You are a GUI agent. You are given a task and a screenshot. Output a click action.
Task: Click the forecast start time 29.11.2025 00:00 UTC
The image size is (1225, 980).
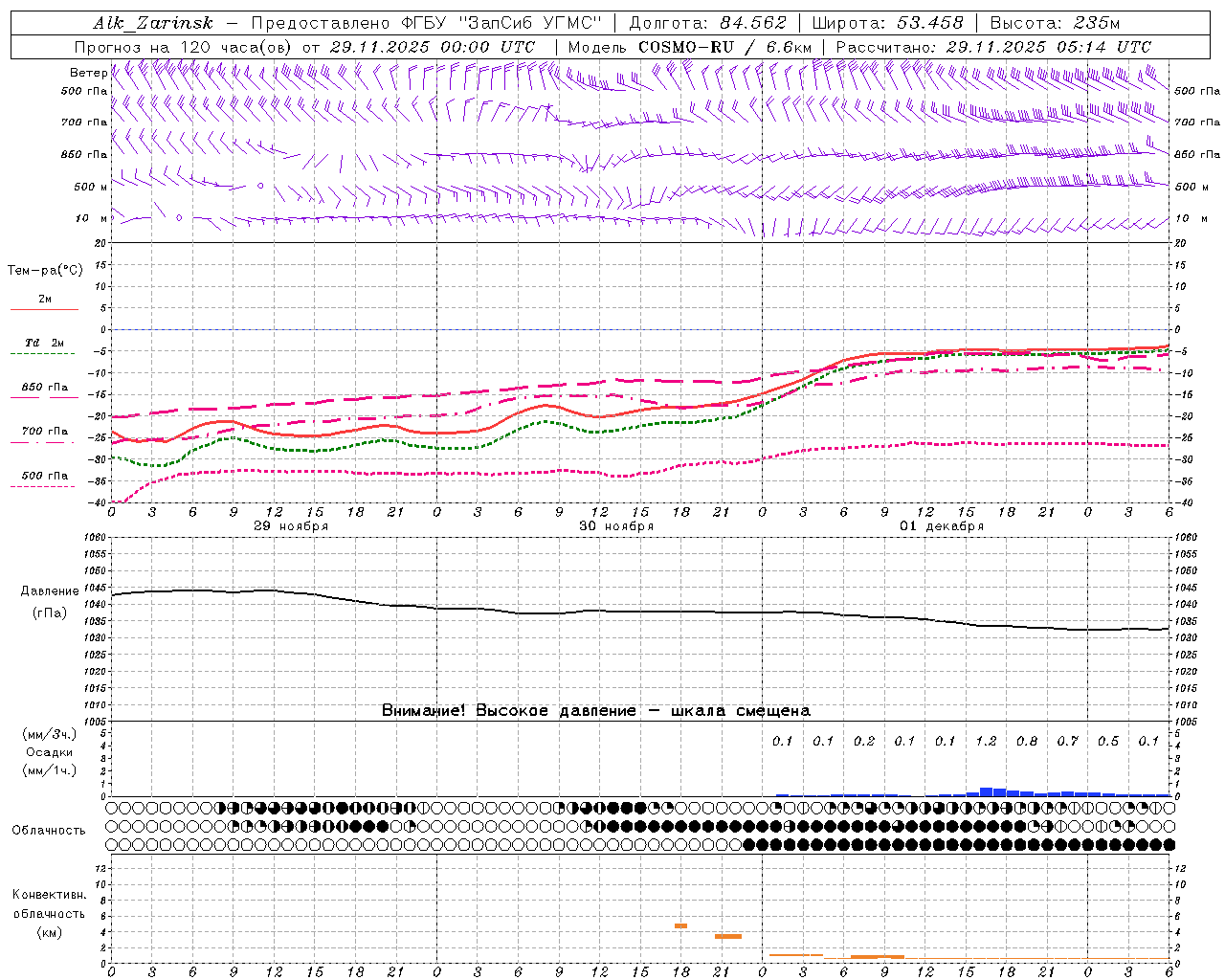click(x=432, y=47)
